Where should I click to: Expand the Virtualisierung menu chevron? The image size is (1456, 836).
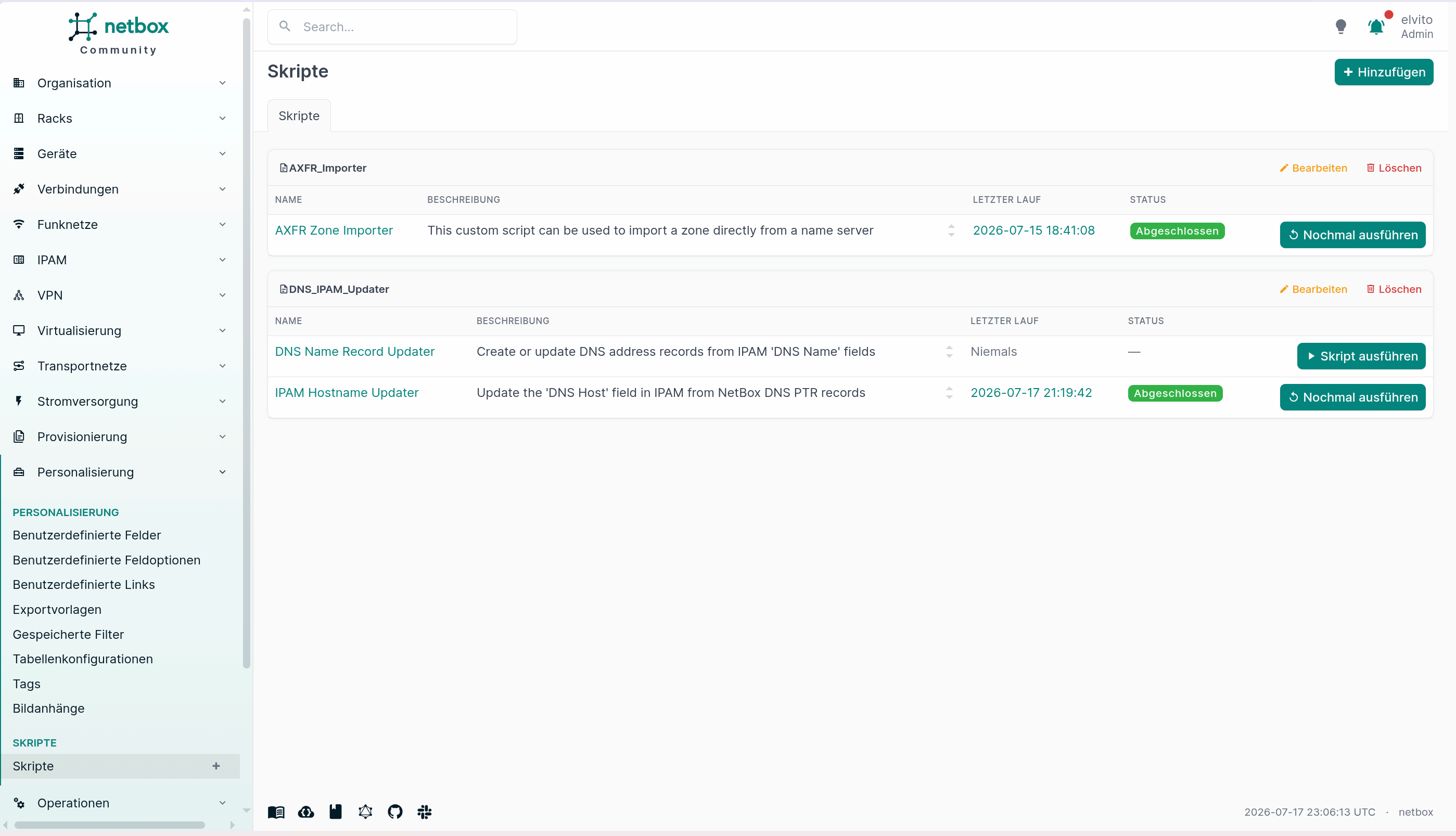[x=222, y=331]
